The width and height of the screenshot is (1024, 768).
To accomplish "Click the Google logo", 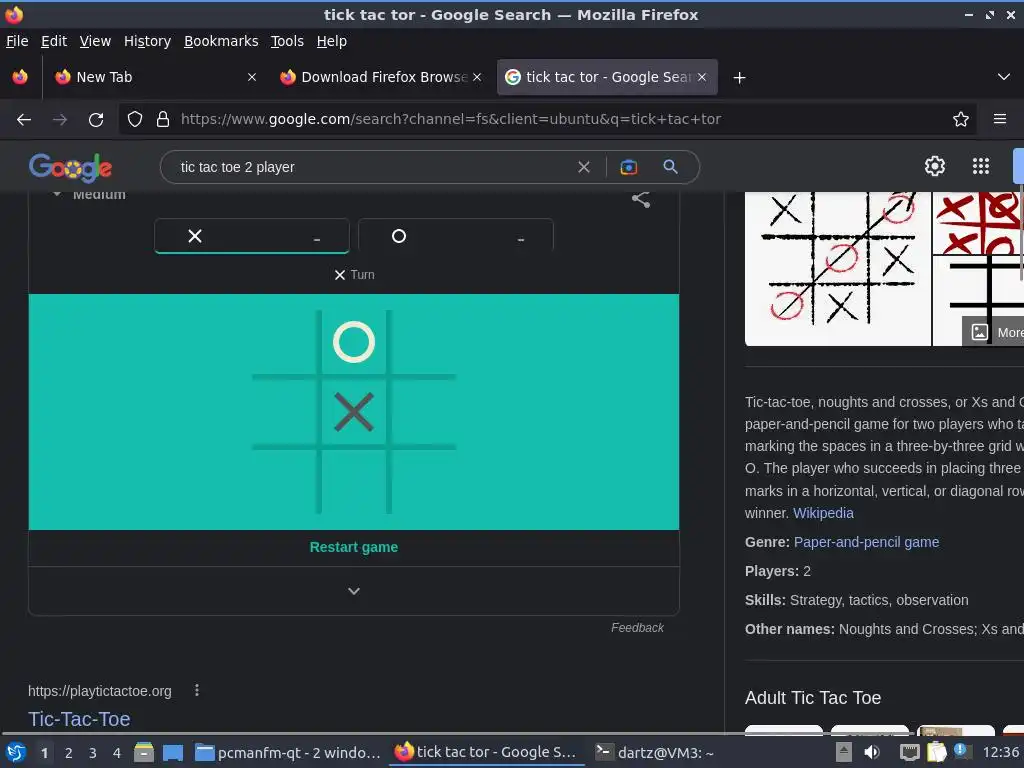I will [71, 168].
